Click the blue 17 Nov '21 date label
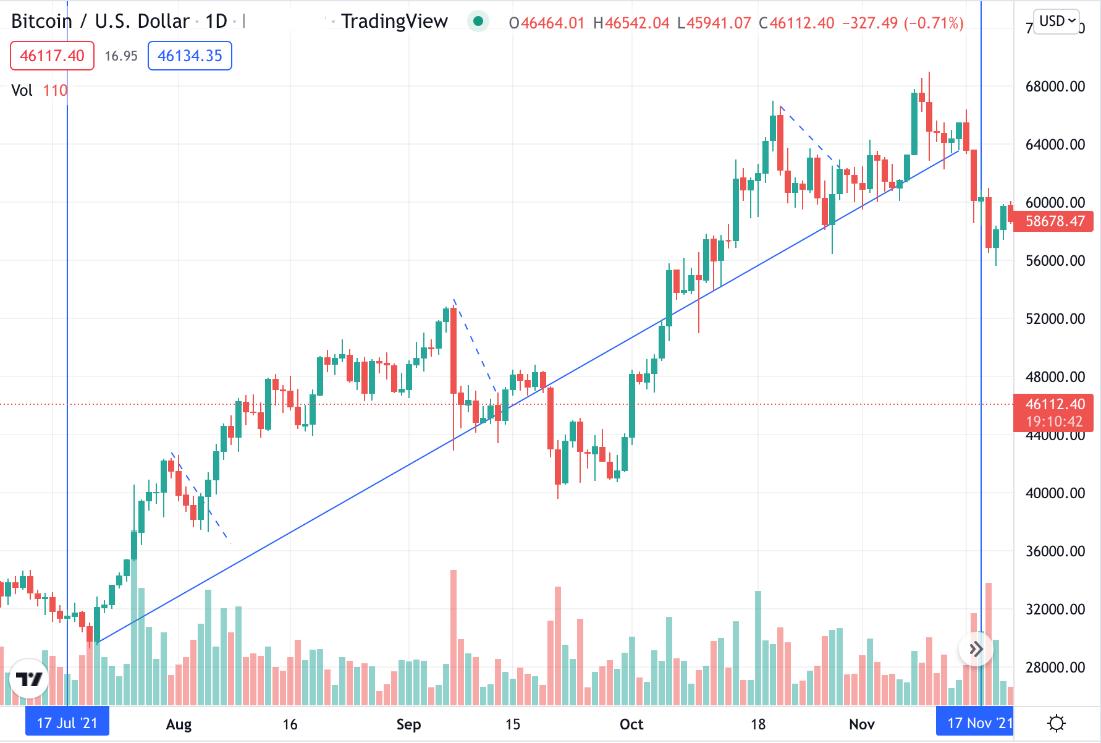Viewport: 1101px width, 743px height. (976, 723)
